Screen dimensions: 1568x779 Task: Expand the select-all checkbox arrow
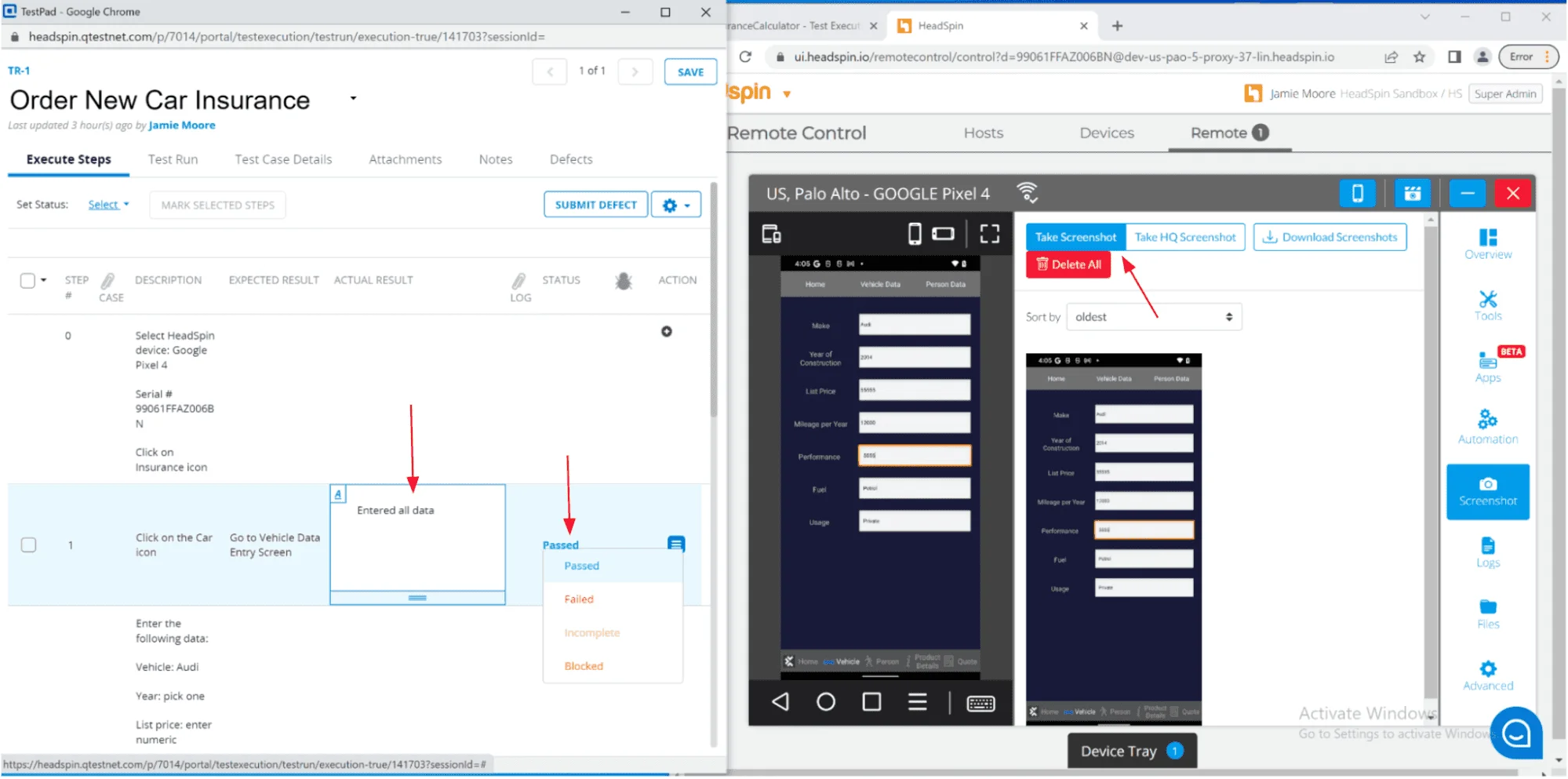tap(43, 280)
